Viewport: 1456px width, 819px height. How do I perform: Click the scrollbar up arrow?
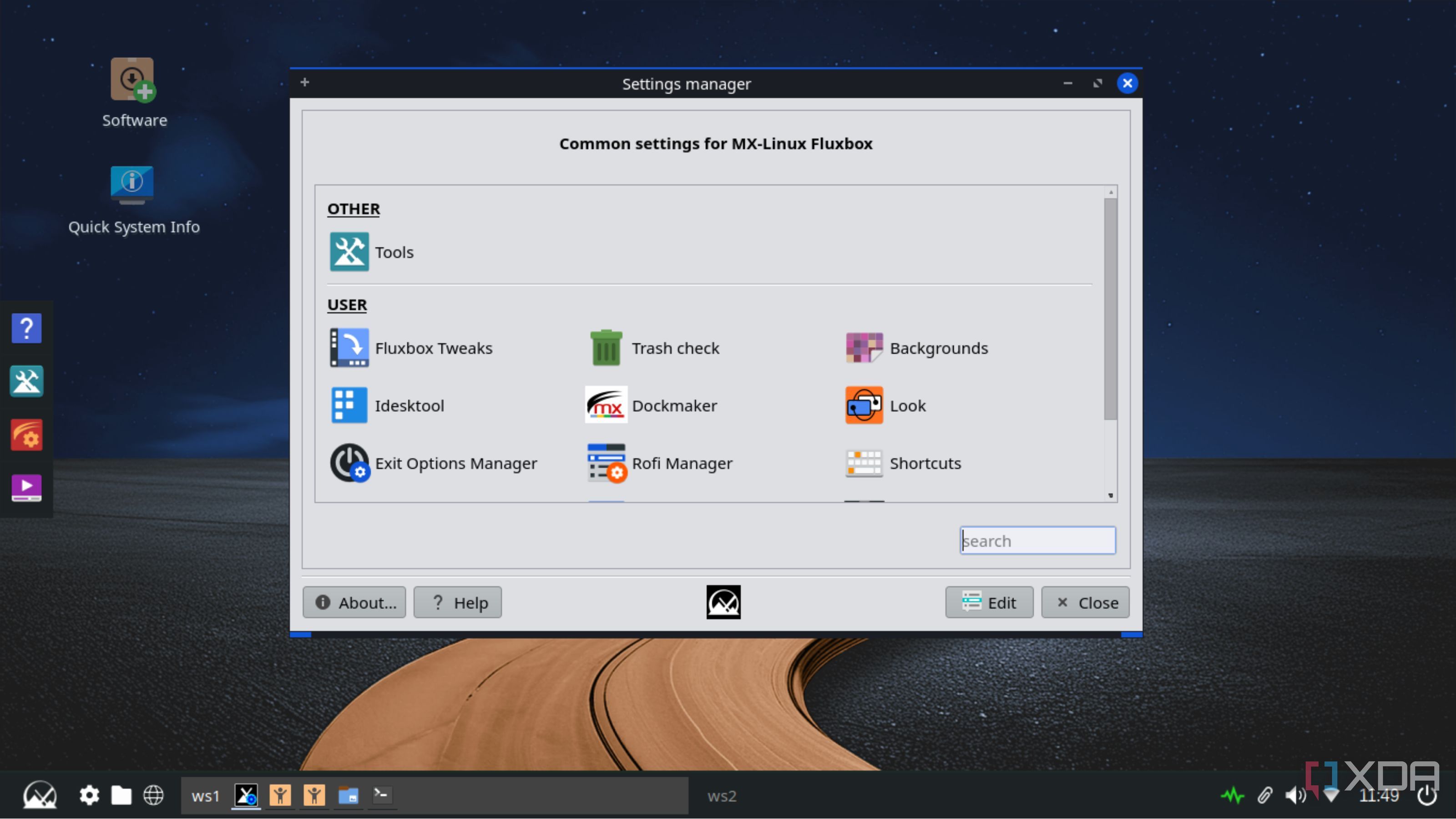1111,192
